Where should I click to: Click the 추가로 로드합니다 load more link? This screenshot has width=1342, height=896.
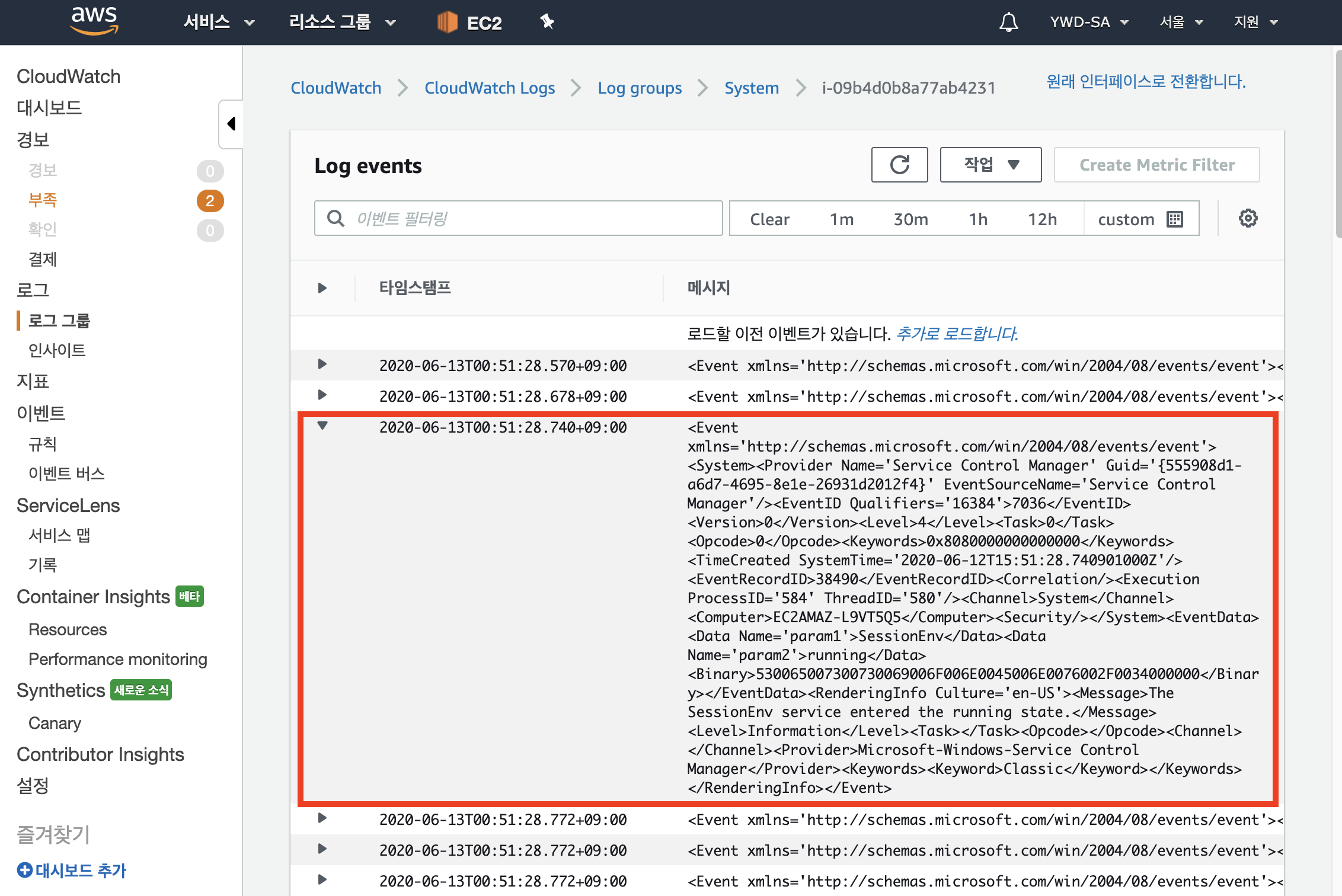point(957,334)
